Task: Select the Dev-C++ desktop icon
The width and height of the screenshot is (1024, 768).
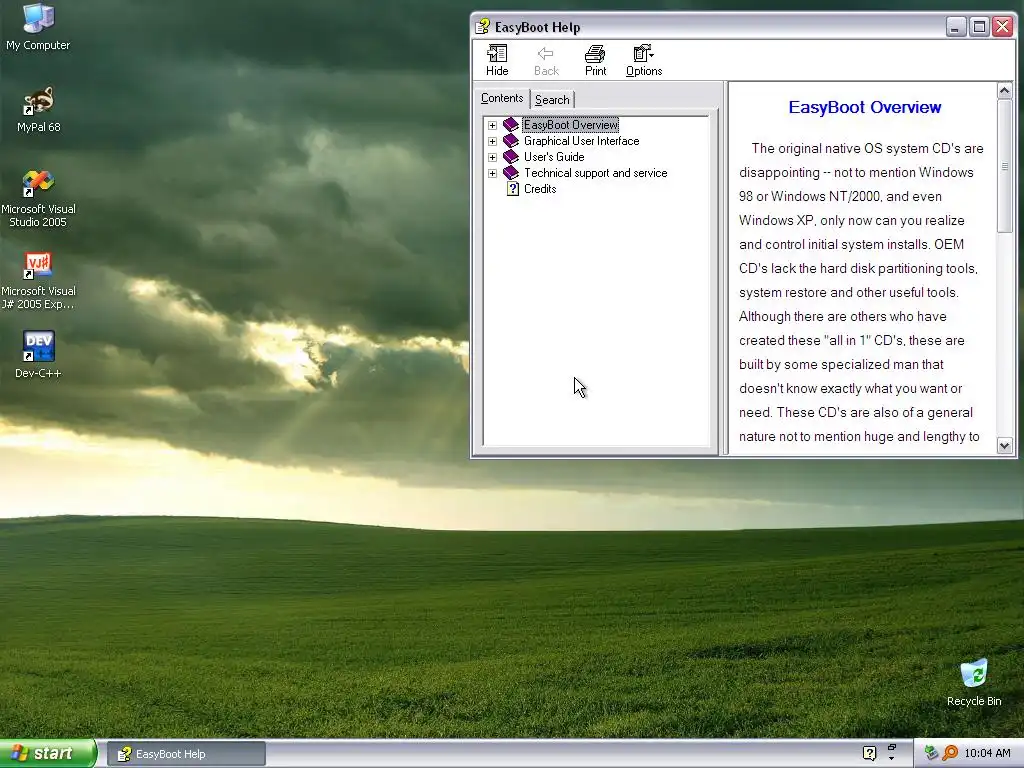Action: [38, 355]
